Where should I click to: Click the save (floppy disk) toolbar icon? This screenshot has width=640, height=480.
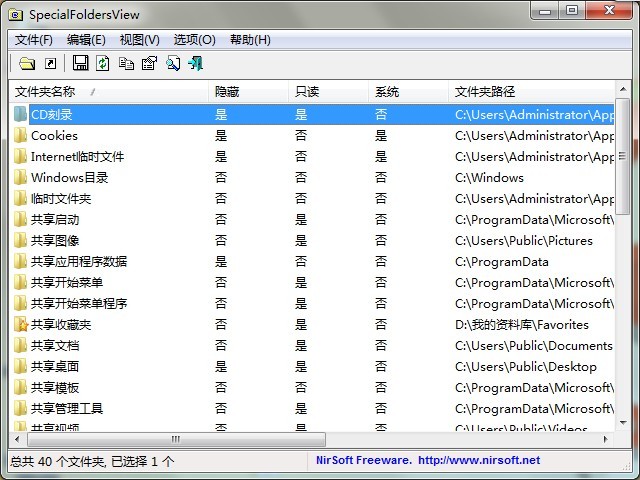(x=81, y=64)
